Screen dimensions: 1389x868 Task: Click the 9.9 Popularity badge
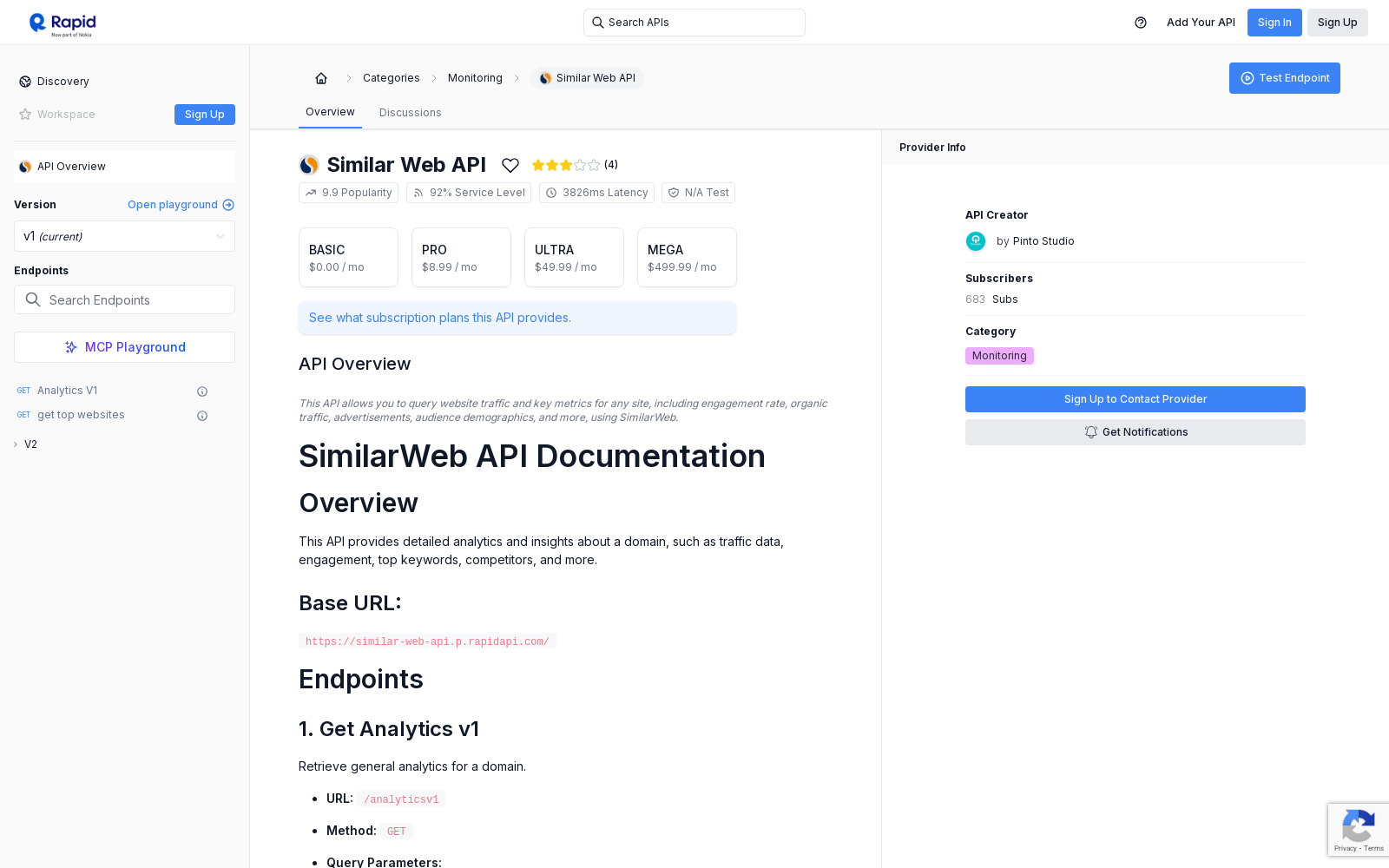point(348,193)
